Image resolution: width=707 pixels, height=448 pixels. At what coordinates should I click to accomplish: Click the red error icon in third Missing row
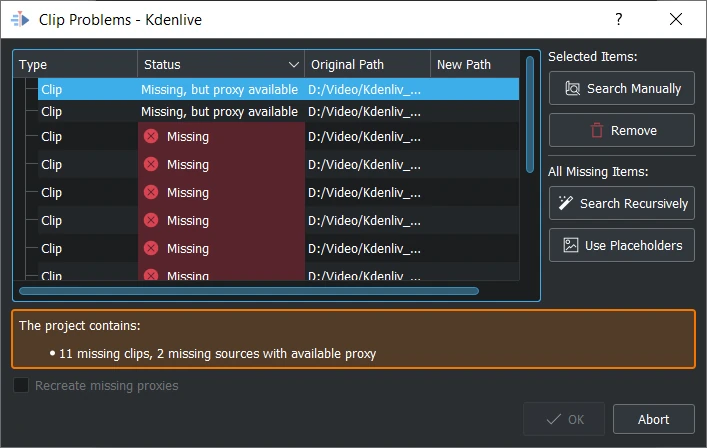(151, 192)
